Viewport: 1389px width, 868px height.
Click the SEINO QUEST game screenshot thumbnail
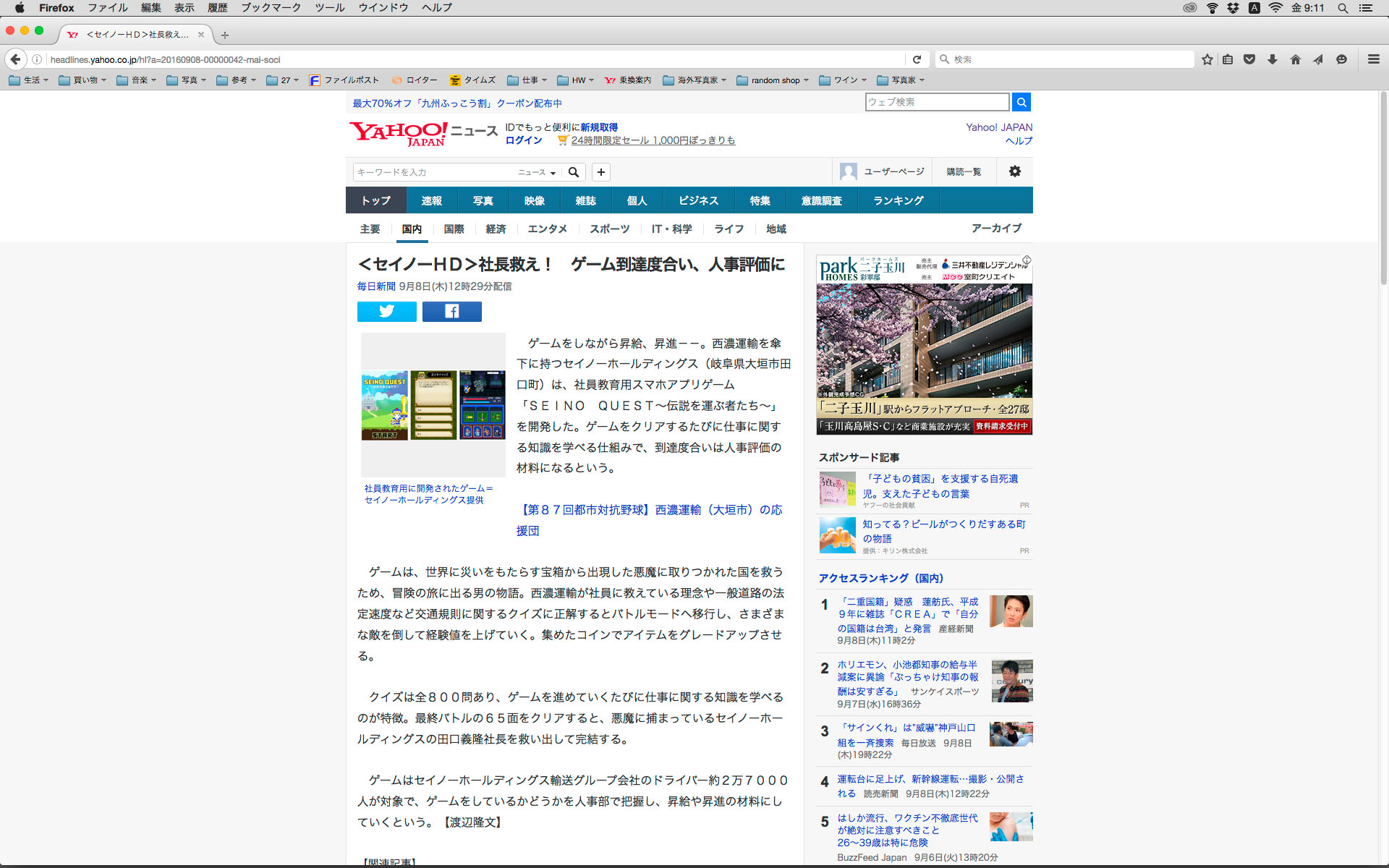(x=433, y=405)
